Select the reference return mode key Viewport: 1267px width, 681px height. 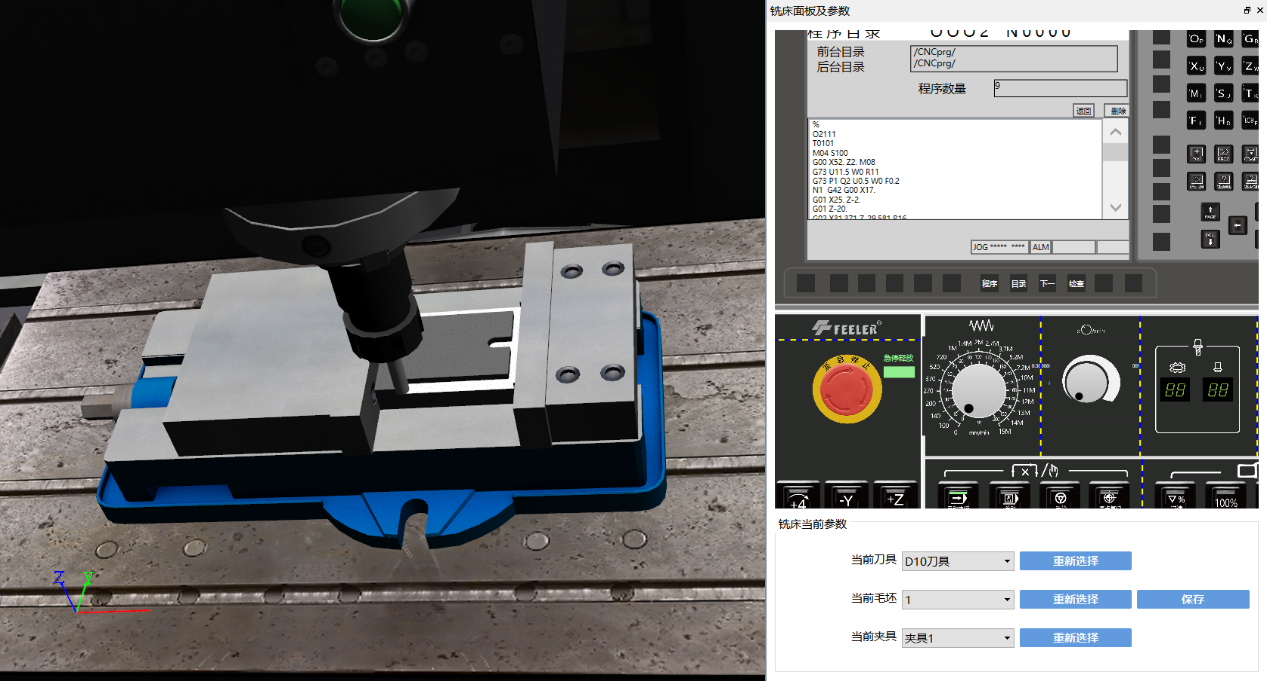1108,497
